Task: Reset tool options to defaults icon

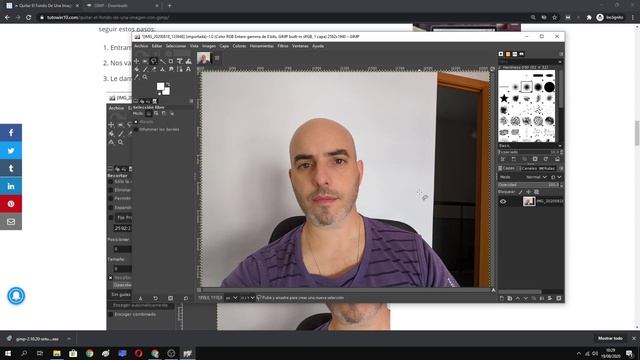Action: pyautogui.click(x=186, y=298)
